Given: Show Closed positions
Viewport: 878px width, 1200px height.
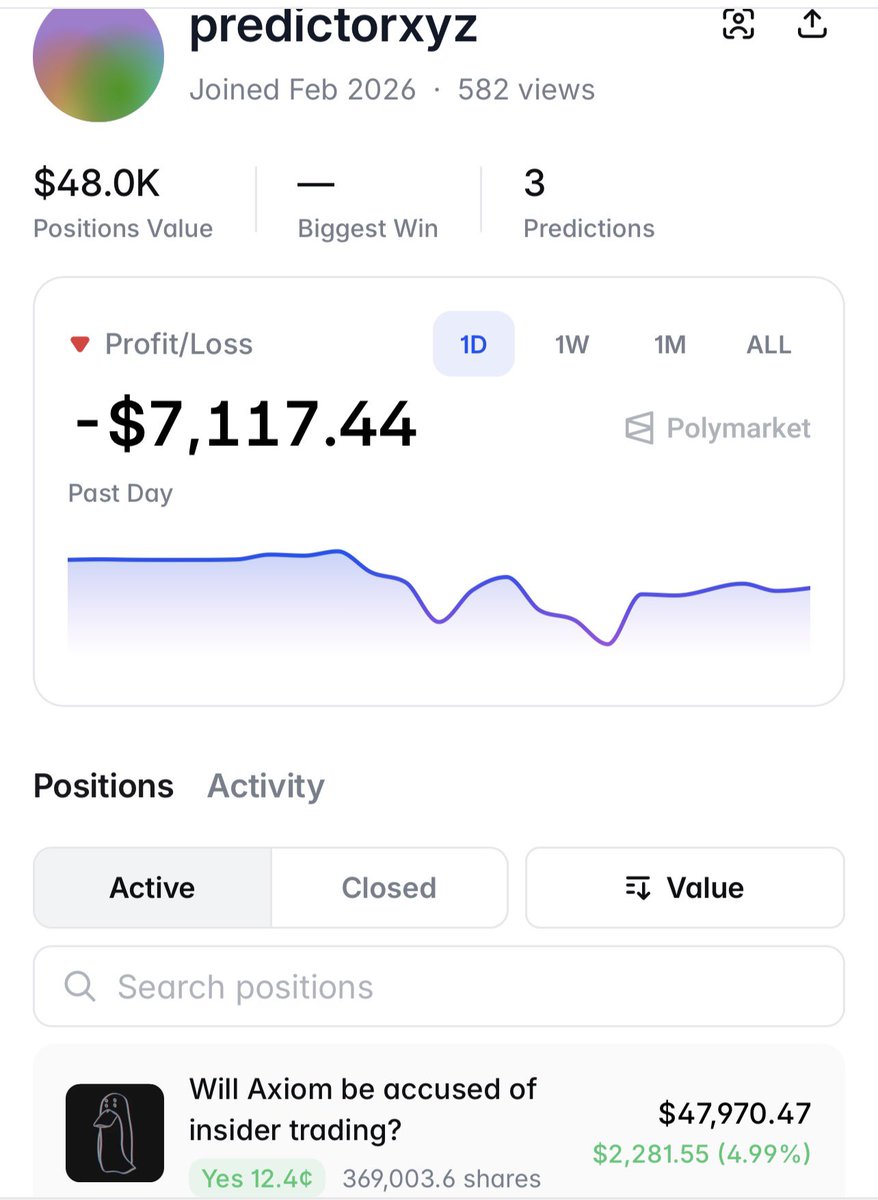Looking at the screenshot, I should [x=389, y=888].
